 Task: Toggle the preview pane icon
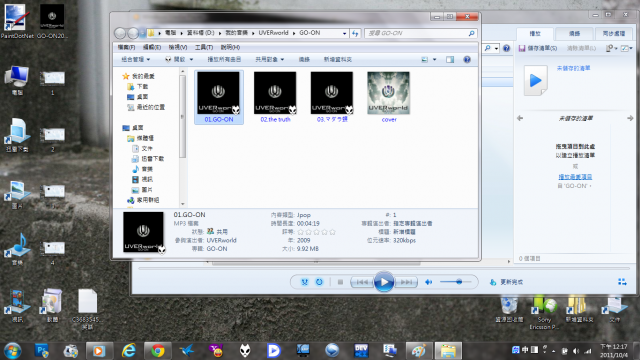(450, 60)
